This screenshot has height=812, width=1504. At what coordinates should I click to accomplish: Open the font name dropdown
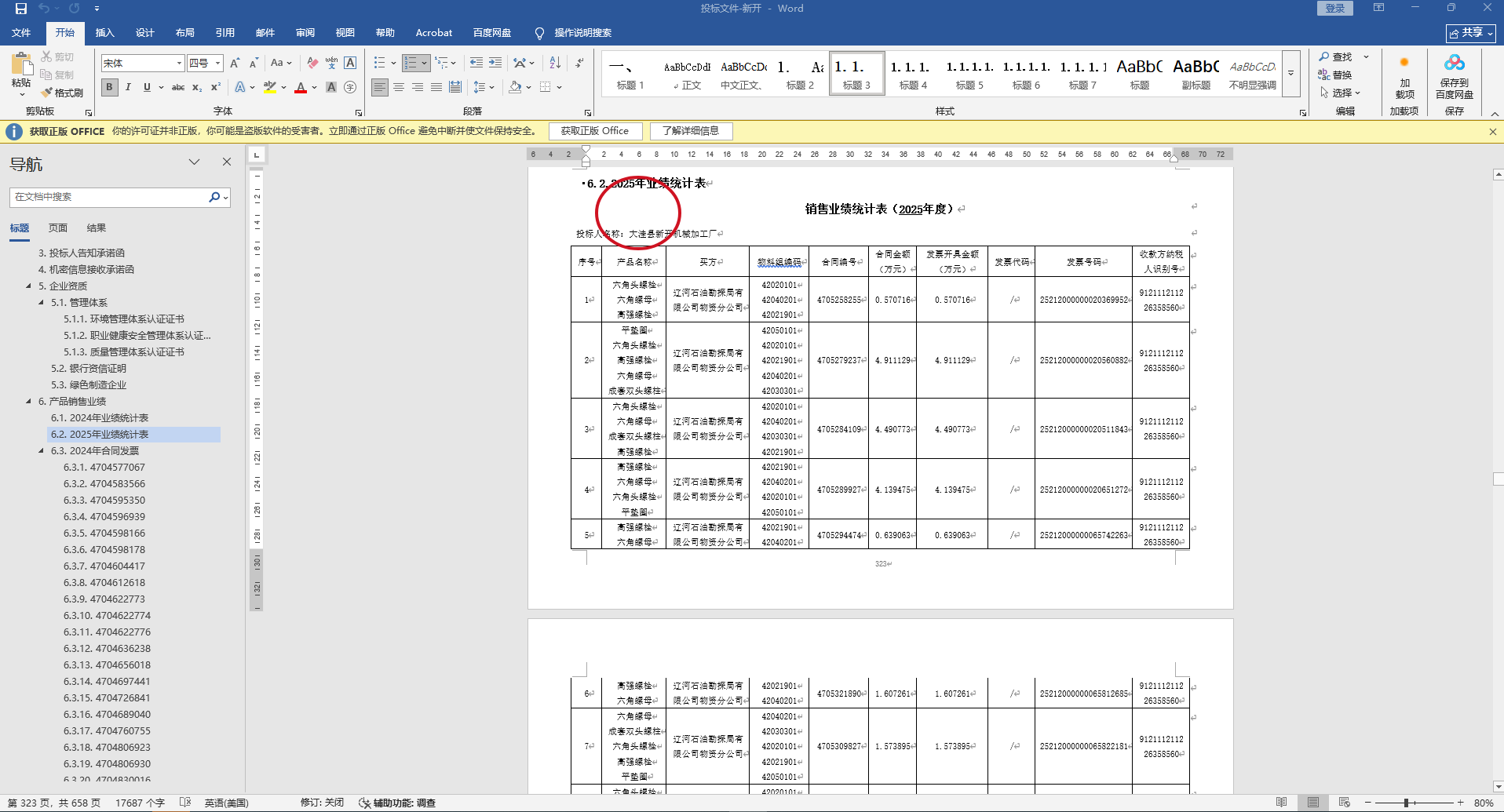[x=179, y=63]
